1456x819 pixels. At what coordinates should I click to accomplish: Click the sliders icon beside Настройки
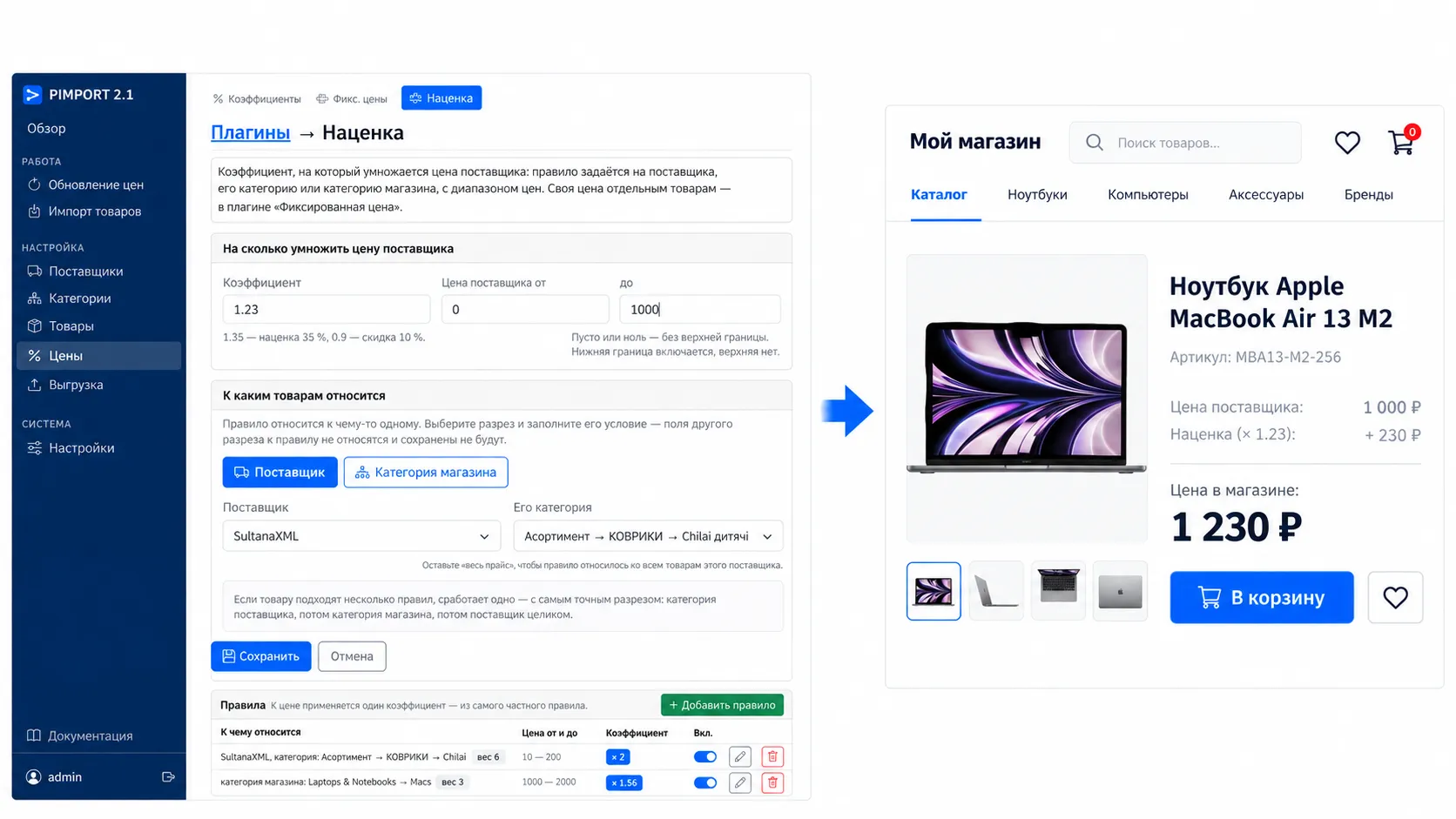pyautogui.click(x=35, y=448)
